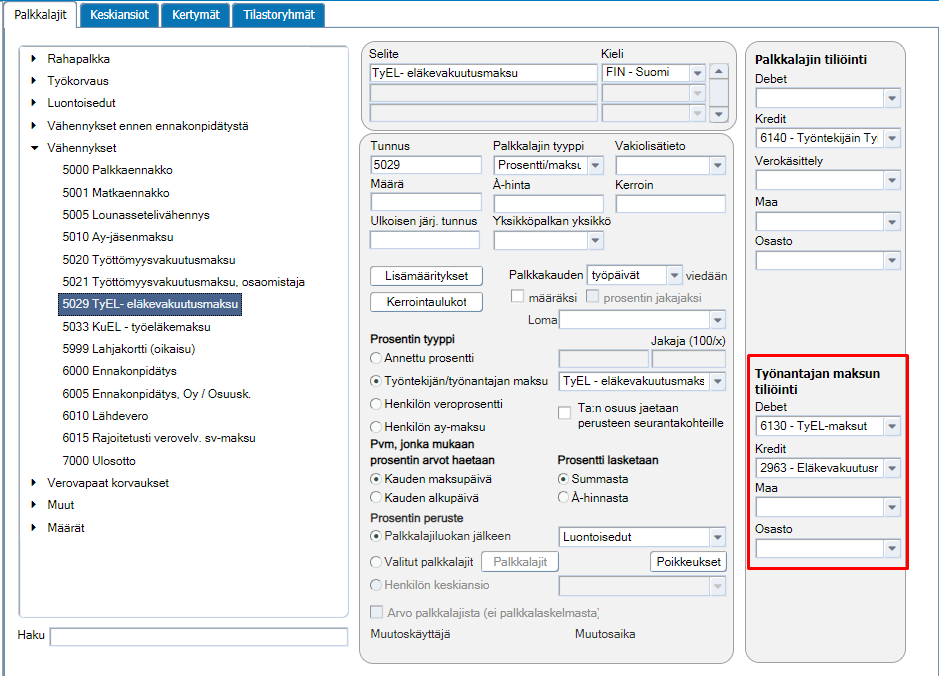Click the Tunnus field with 5029
The width and height of the screenshot is (939, 676).
click(x=426, y=165)
